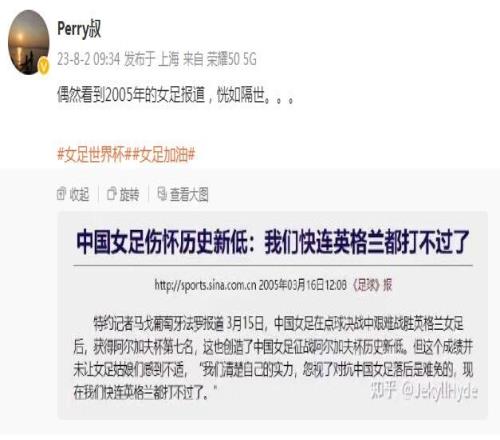Collapse the image with the 收起 label

click(80, 194)
